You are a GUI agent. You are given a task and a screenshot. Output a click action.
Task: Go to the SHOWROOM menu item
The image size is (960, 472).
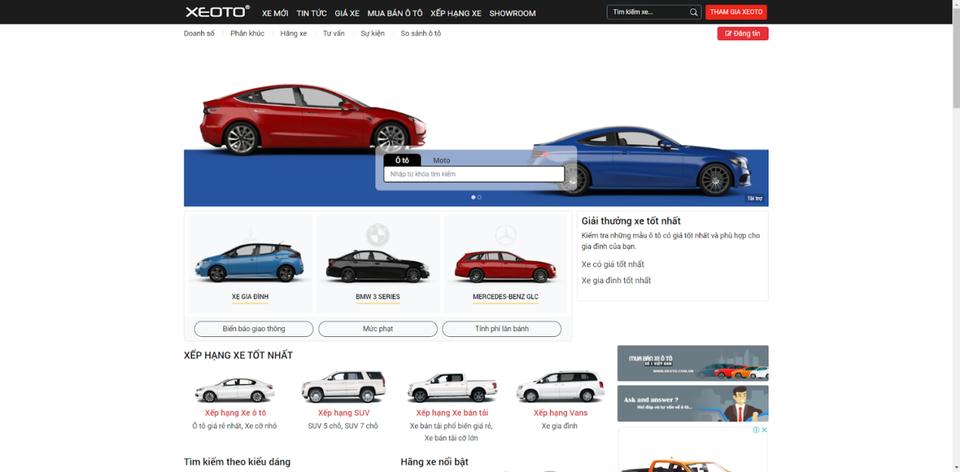512,13
